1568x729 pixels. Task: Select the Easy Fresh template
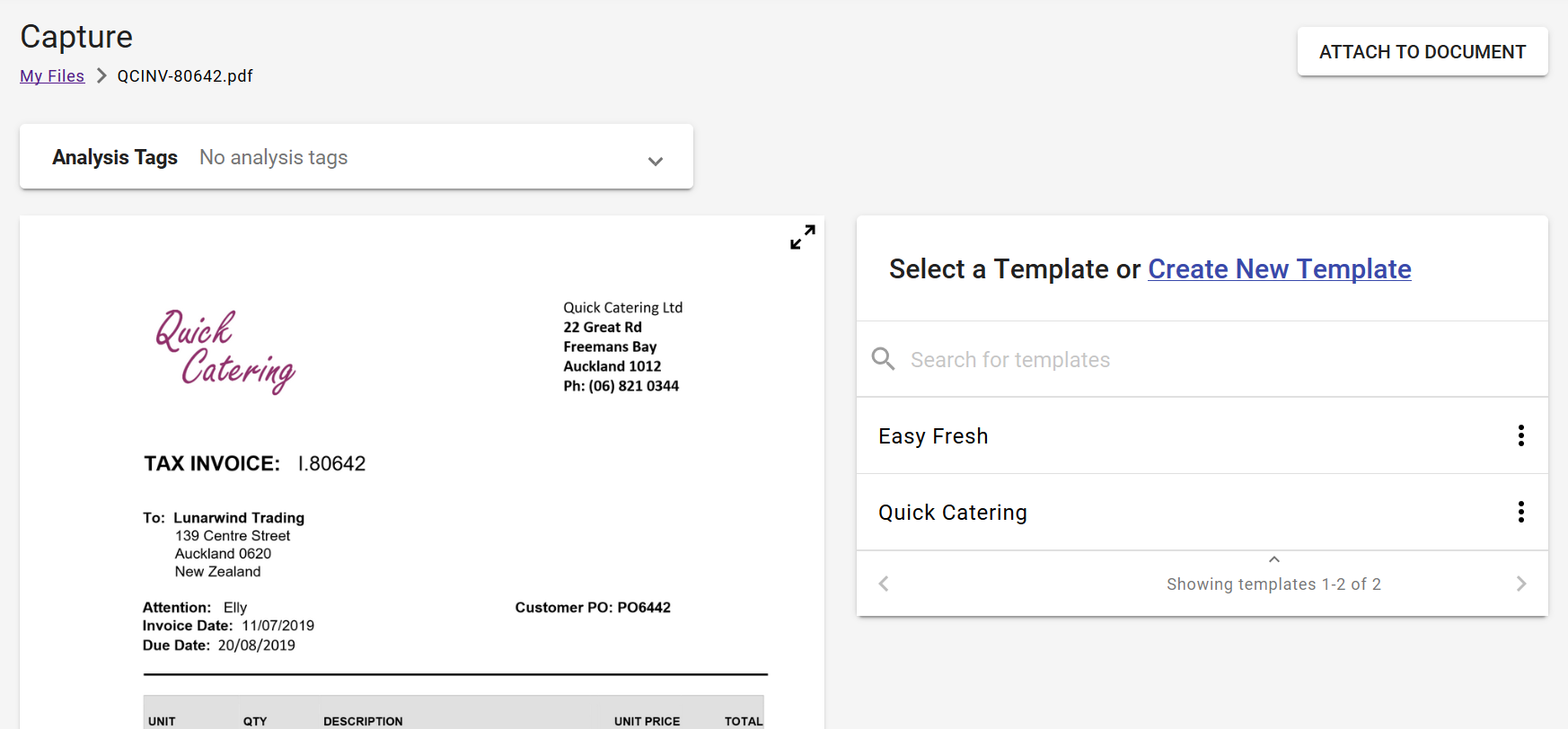click(x=933, y=435)
